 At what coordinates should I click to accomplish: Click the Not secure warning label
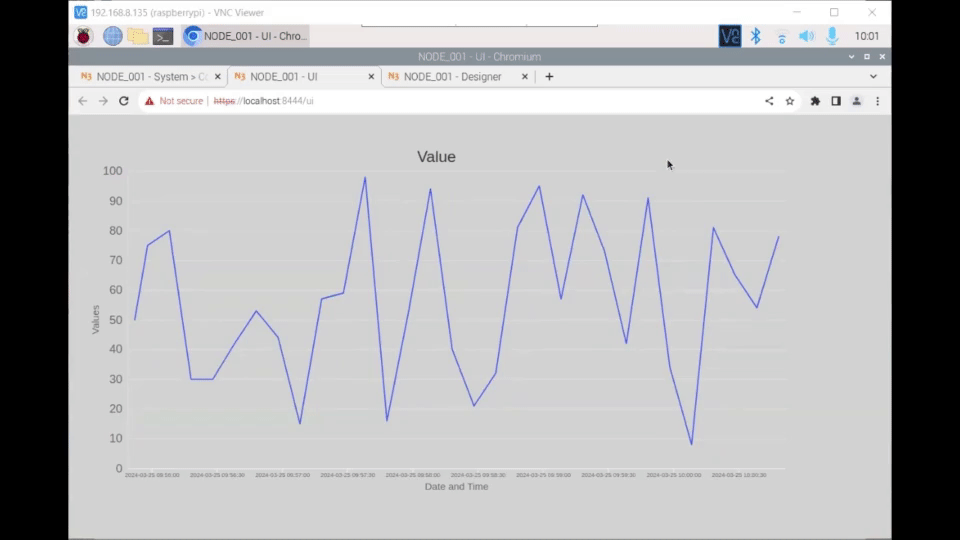click(174, 101)
